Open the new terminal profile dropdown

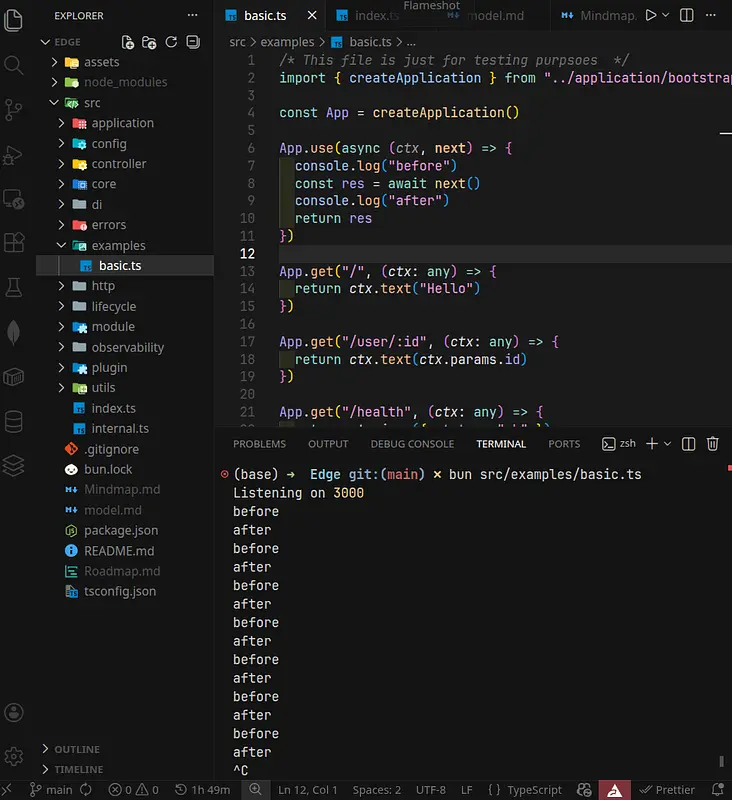coord(667,443)
